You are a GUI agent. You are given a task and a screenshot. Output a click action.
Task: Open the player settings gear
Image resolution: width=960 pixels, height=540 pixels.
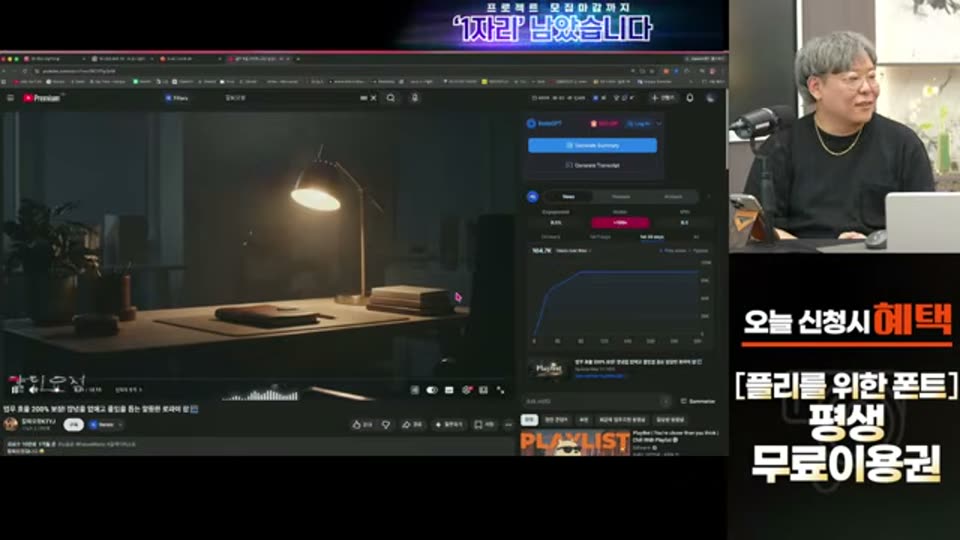467,390
